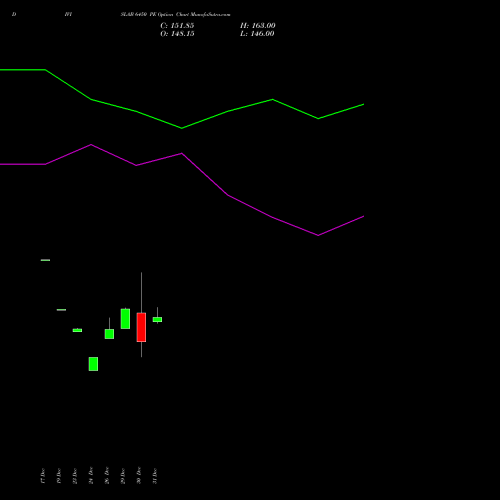Viewport: 500px width, 500px height.
Task: Click the green candlestick for 29 Dec
Action: tap(125, 319)
